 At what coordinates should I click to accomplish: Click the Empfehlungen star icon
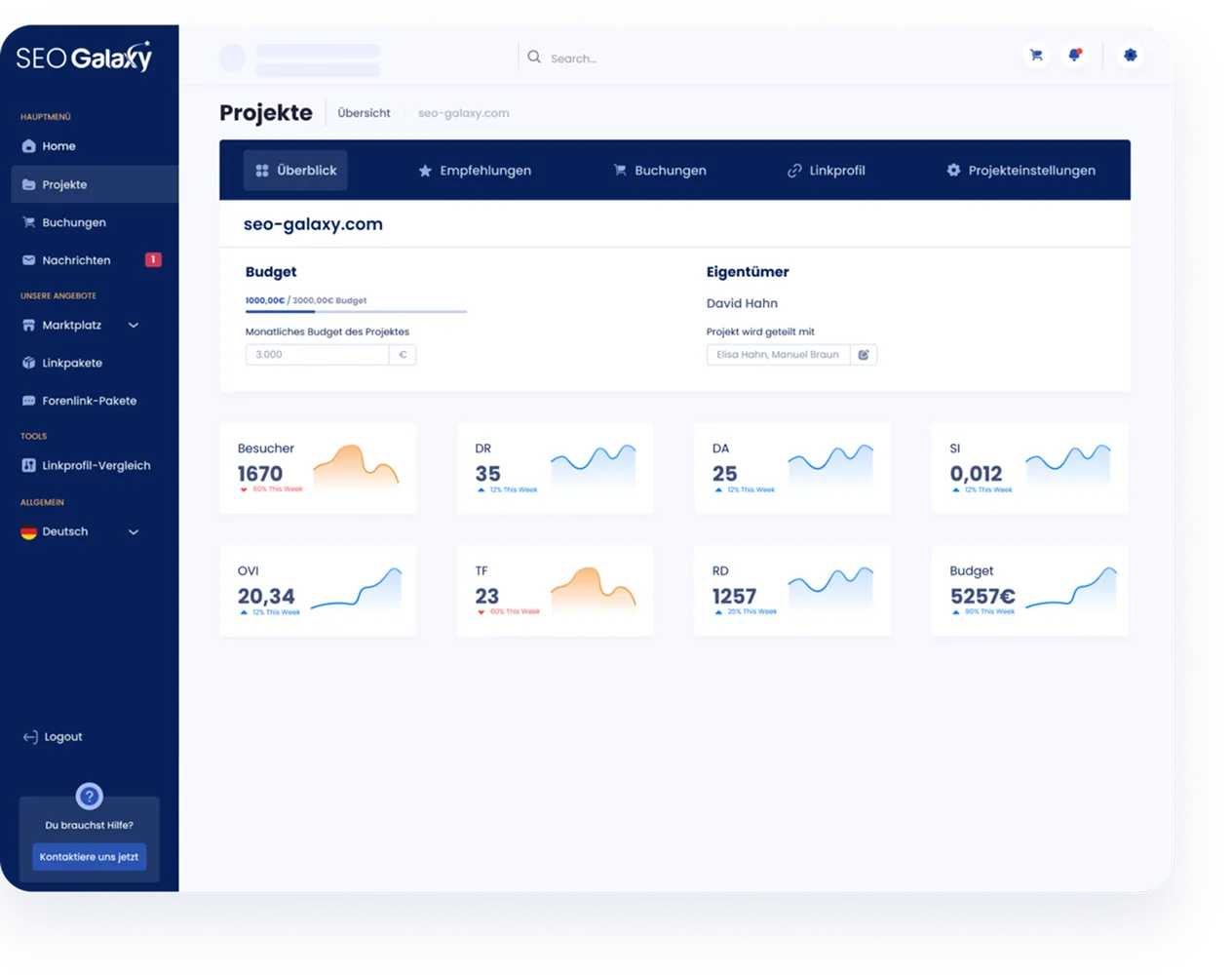(x=425, y=171)
